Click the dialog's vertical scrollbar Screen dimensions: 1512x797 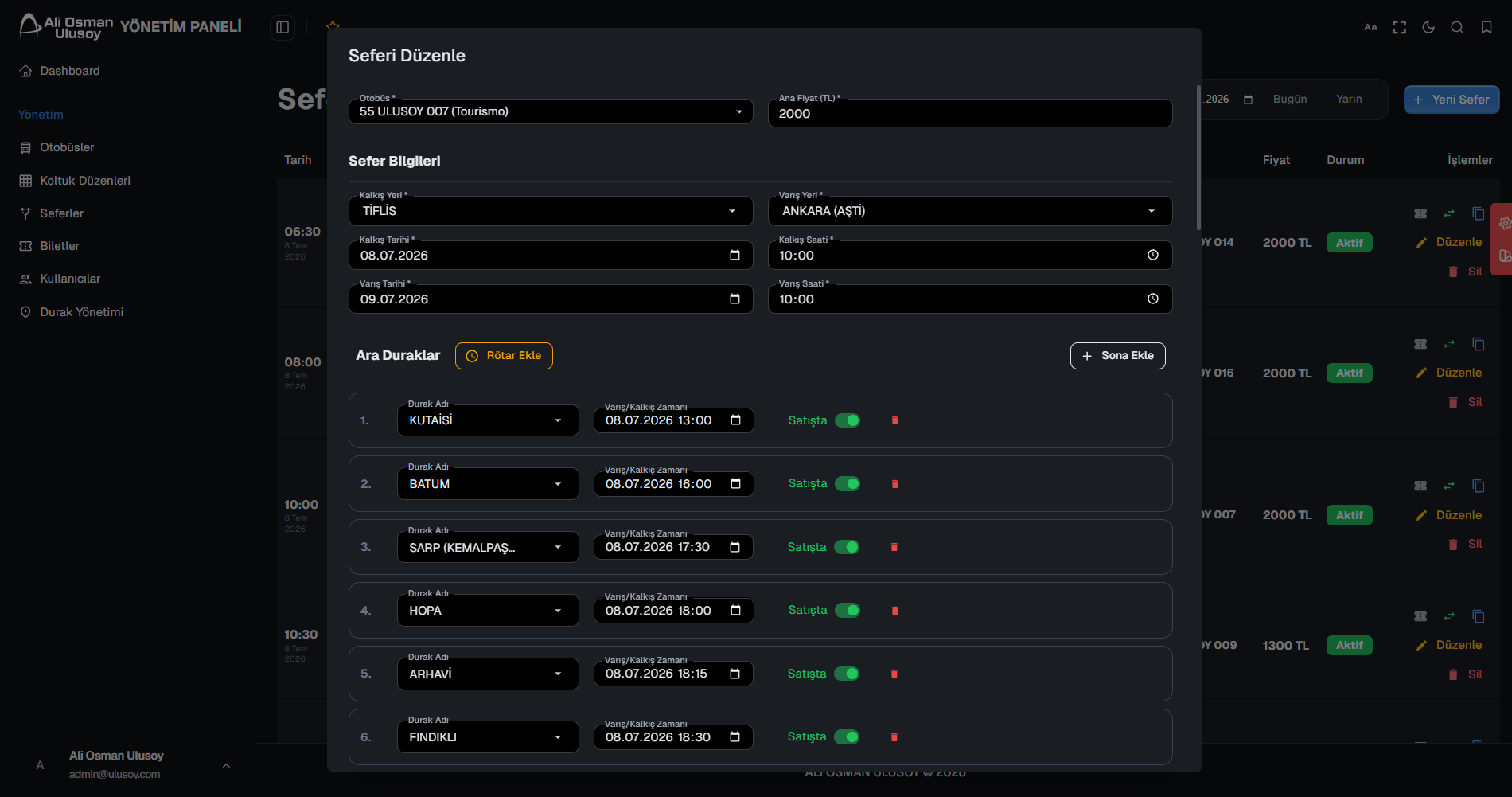coord(1198,158)
